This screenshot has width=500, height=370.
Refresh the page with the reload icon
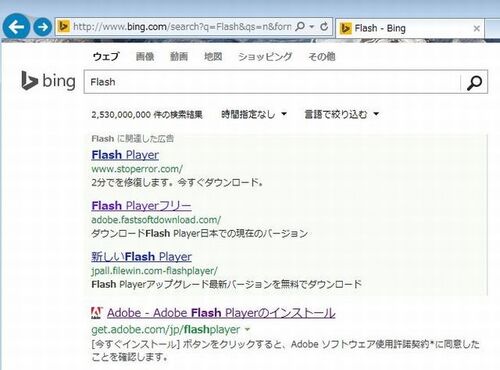point(324,26)
